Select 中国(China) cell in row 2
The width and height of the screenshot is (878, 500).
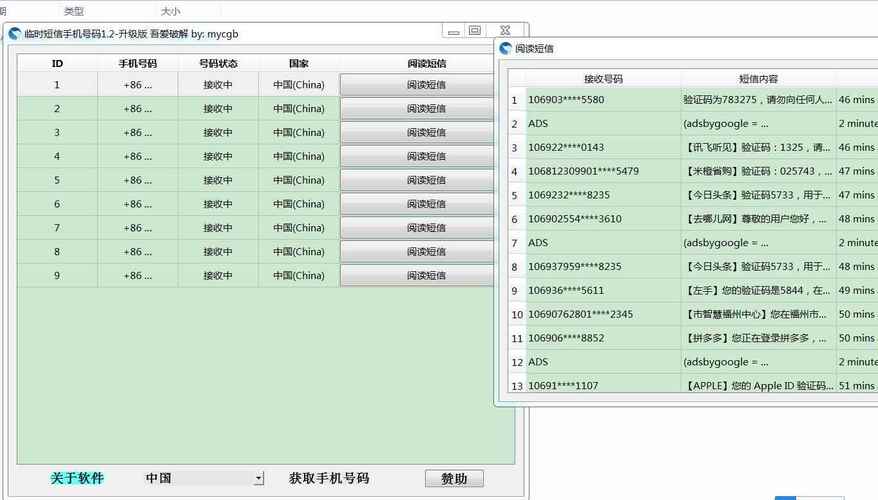(x=298, y=109)
